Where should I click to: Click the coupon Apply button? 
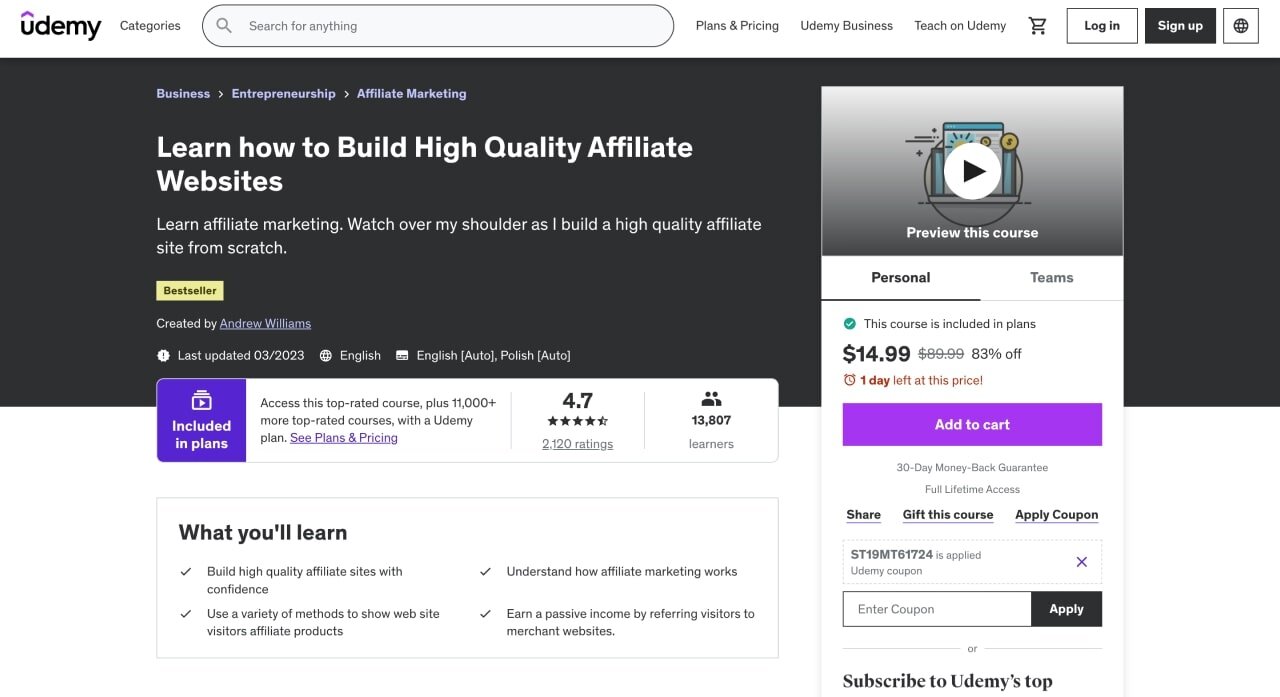1066,609
